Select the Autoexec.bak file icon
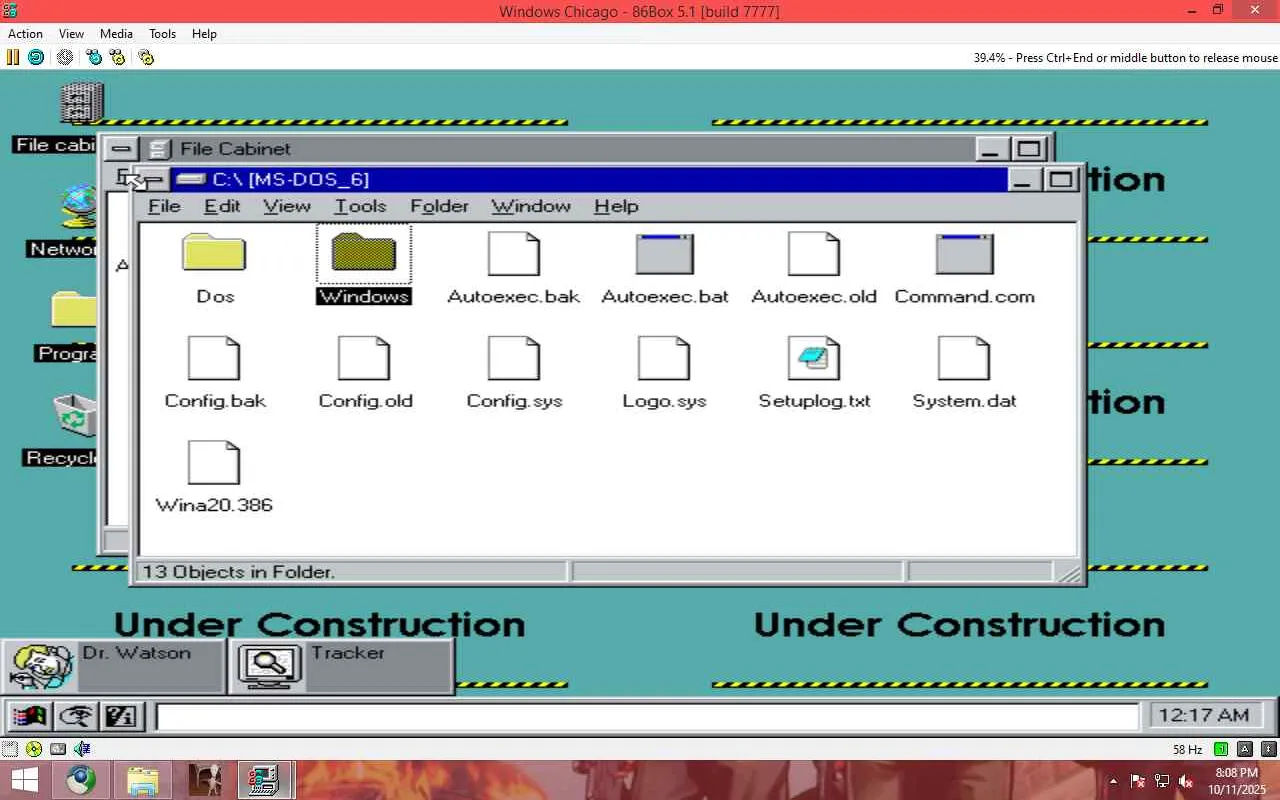The height and width of the screenshot is (800, 1280). click(514, 254)
